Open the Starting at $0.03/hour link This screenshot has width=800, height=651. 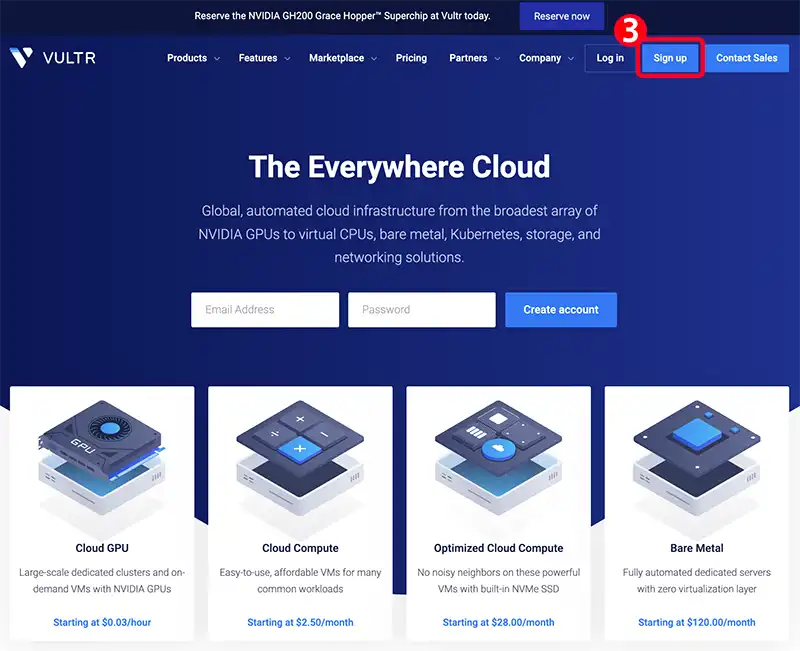102,622
